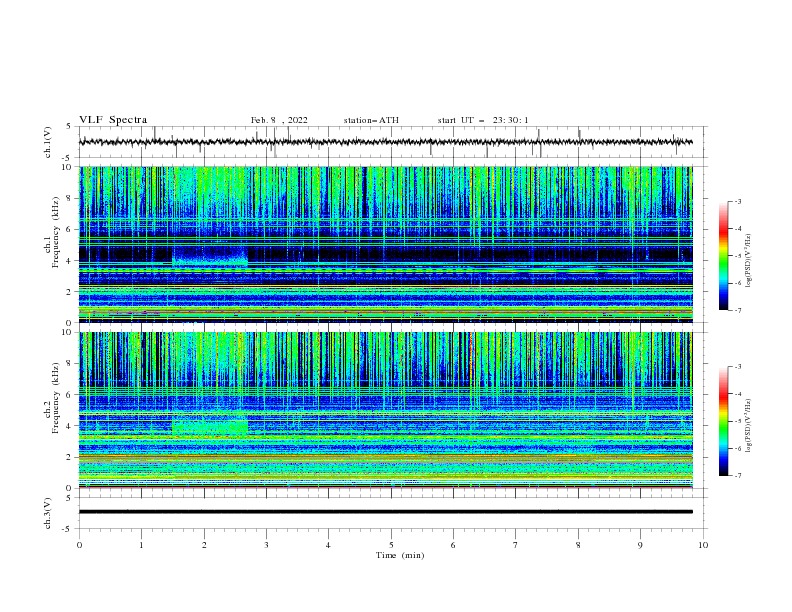Viewport: 792px width, 612px height.
Task: Click time-axis tick label "8" at the bottom
Action: [x=578, y=545]
